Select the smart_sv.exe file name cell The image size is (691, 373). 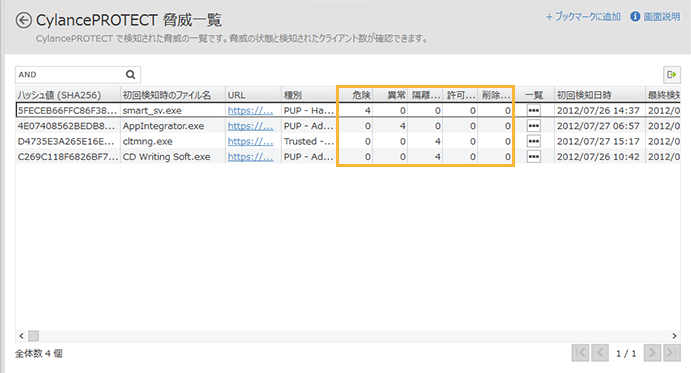coord(173,111)
